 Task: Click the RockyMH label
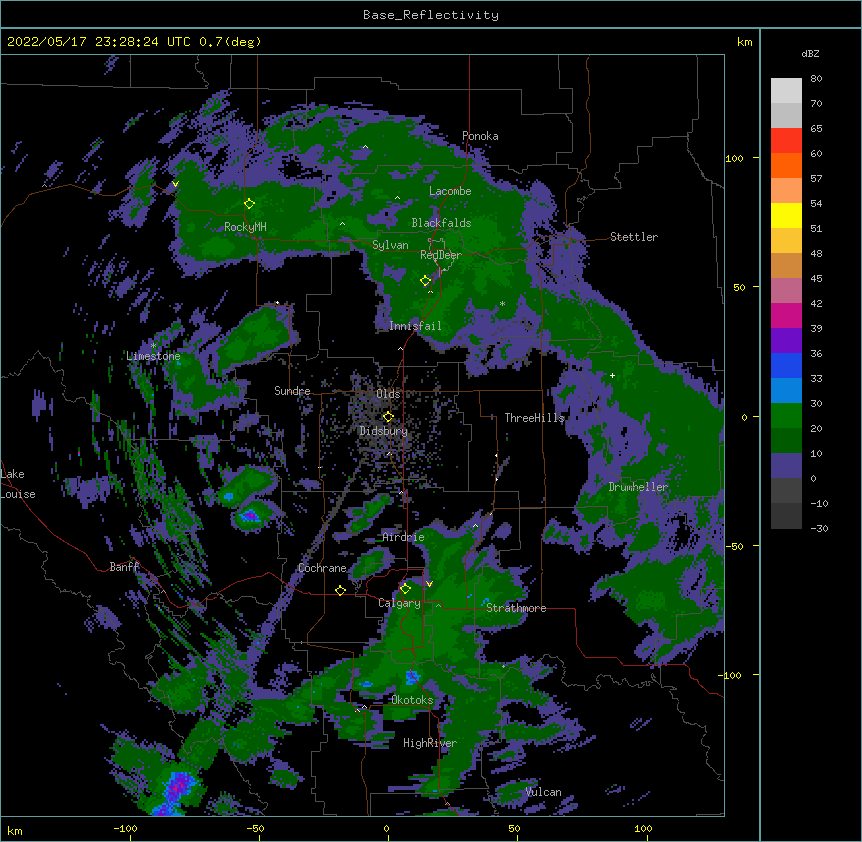pos(245,227)
